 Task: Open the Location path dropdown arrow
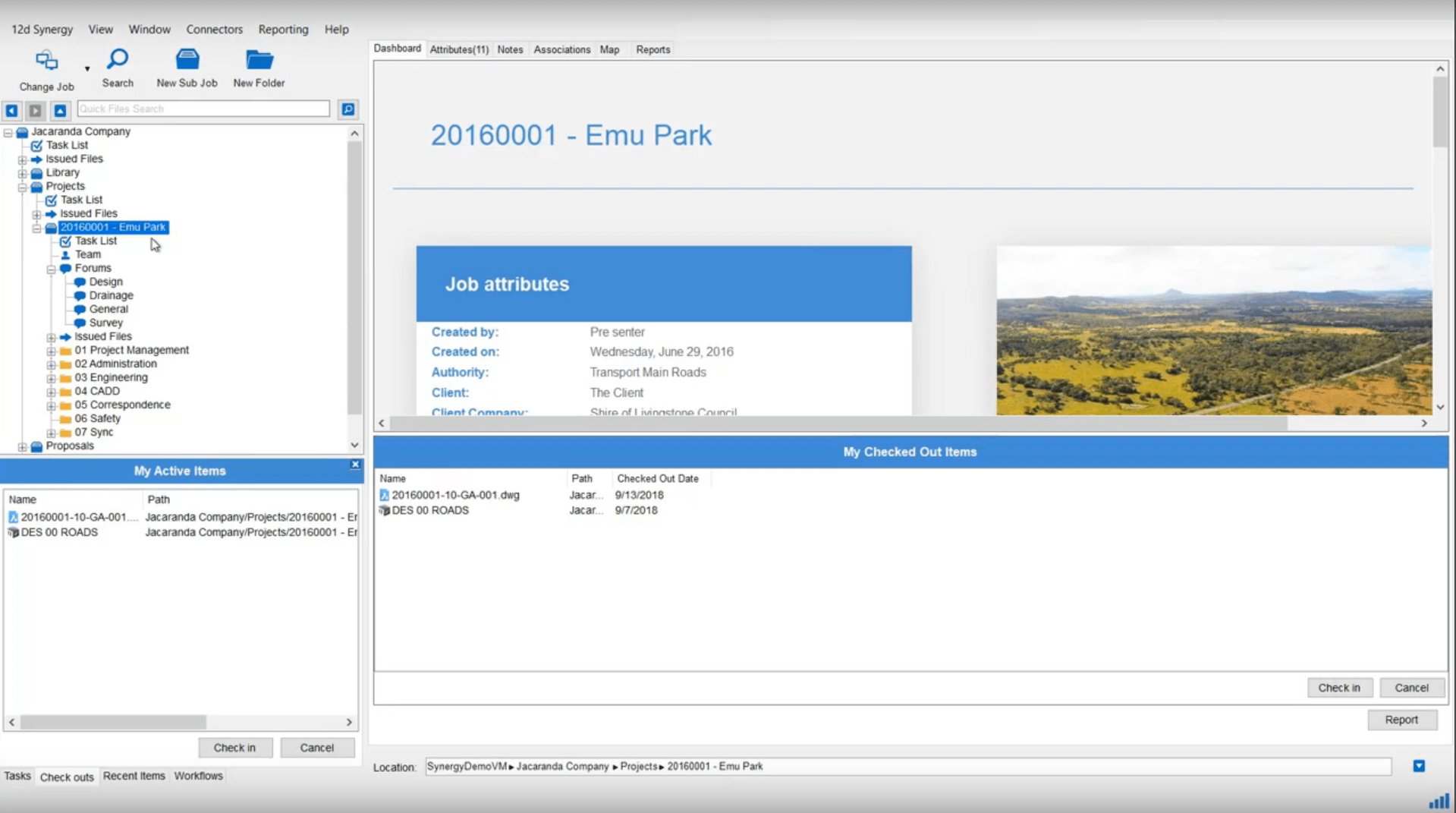point(1419,766)
